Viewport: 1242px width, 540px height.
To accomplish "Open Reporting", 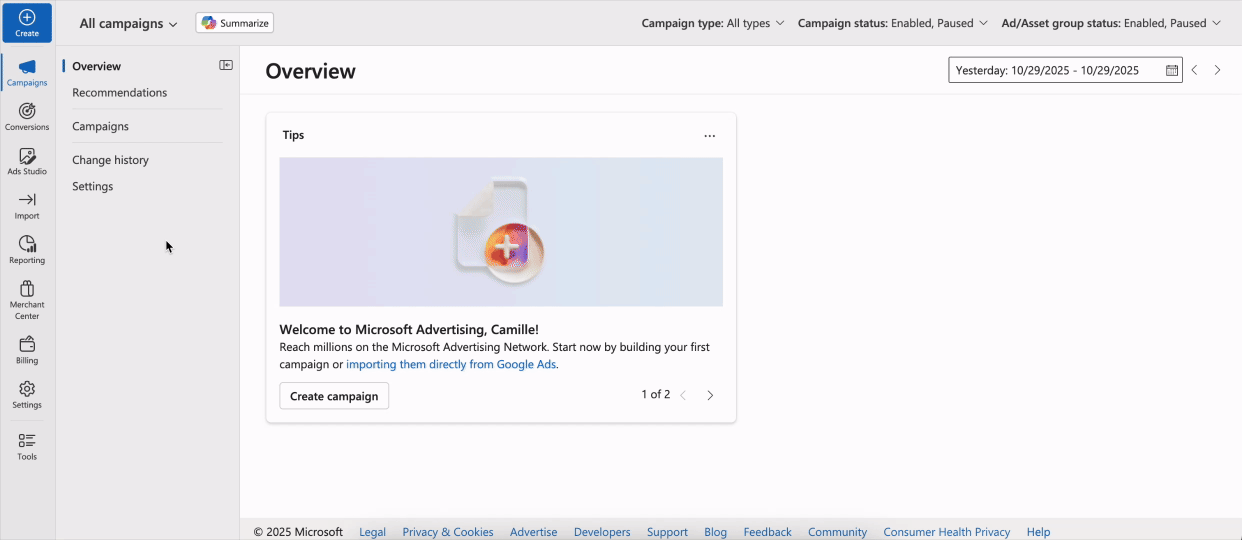I will pyautogui.click(x=27, y=250).
